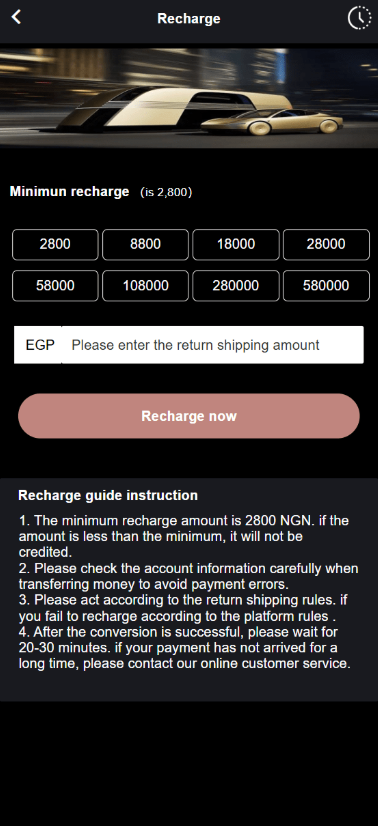Go back with the left arrow icon

16,17
